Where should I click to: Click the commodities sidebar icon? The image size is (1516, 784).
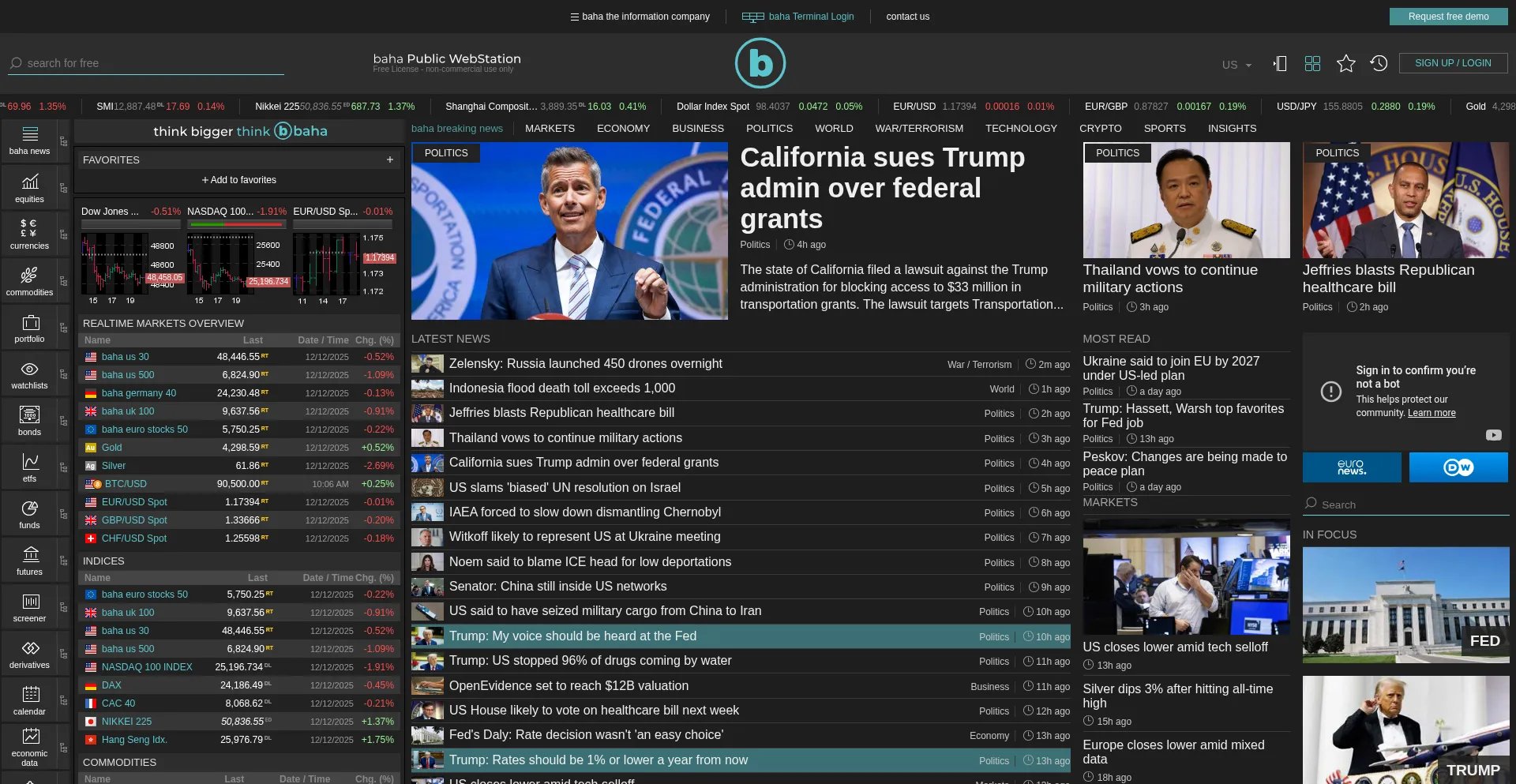pyautogui.click(x=29, y=281)
